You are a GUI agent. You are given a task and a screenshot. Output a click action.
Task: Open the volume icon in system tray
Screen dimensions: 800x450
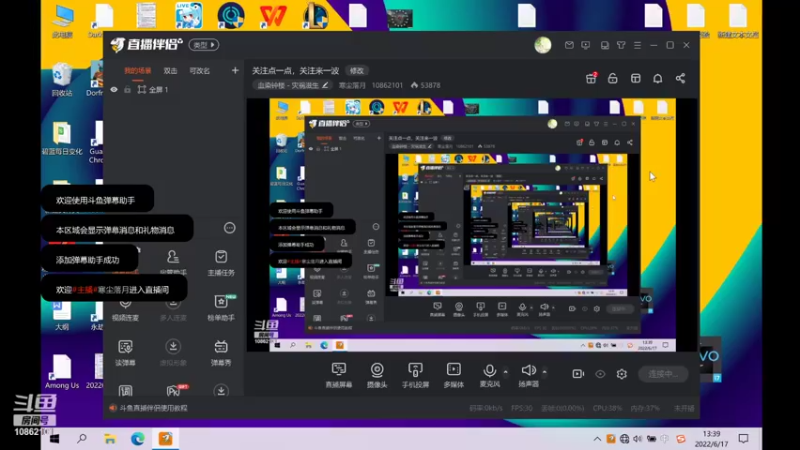click(x=638, y=439)
